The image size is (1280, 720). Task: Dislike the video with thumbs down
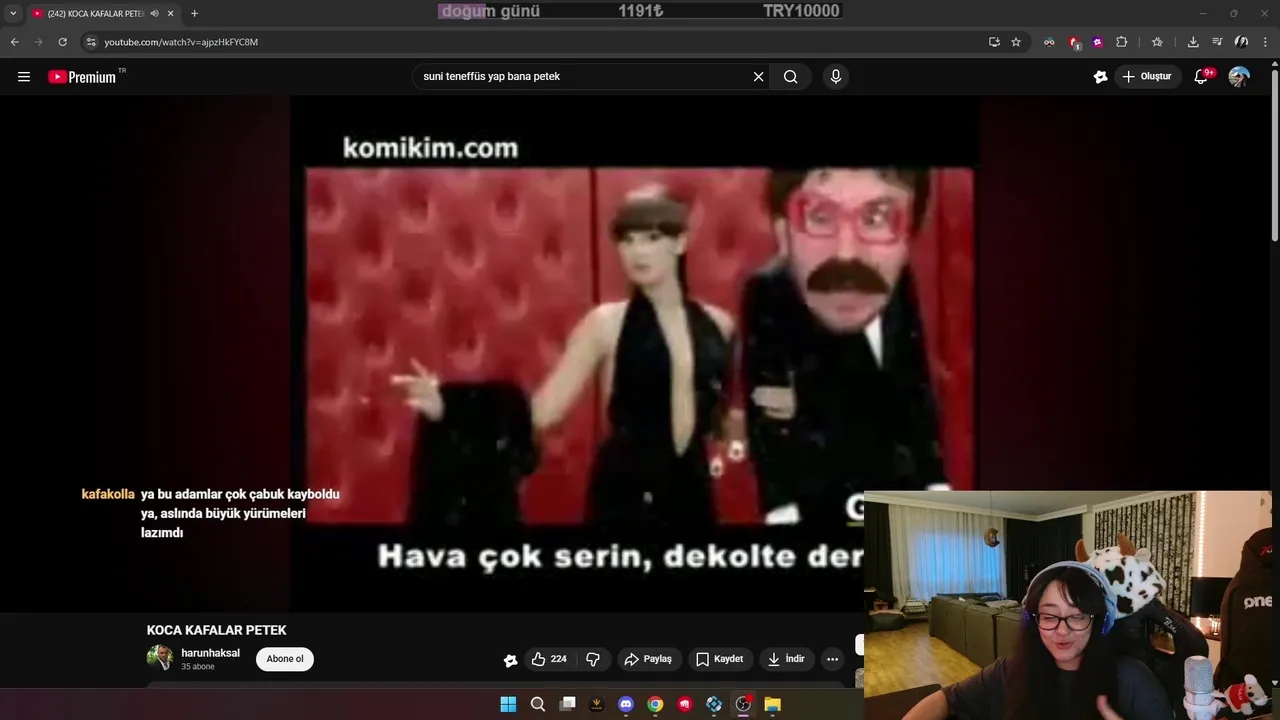tap(593, 659)
